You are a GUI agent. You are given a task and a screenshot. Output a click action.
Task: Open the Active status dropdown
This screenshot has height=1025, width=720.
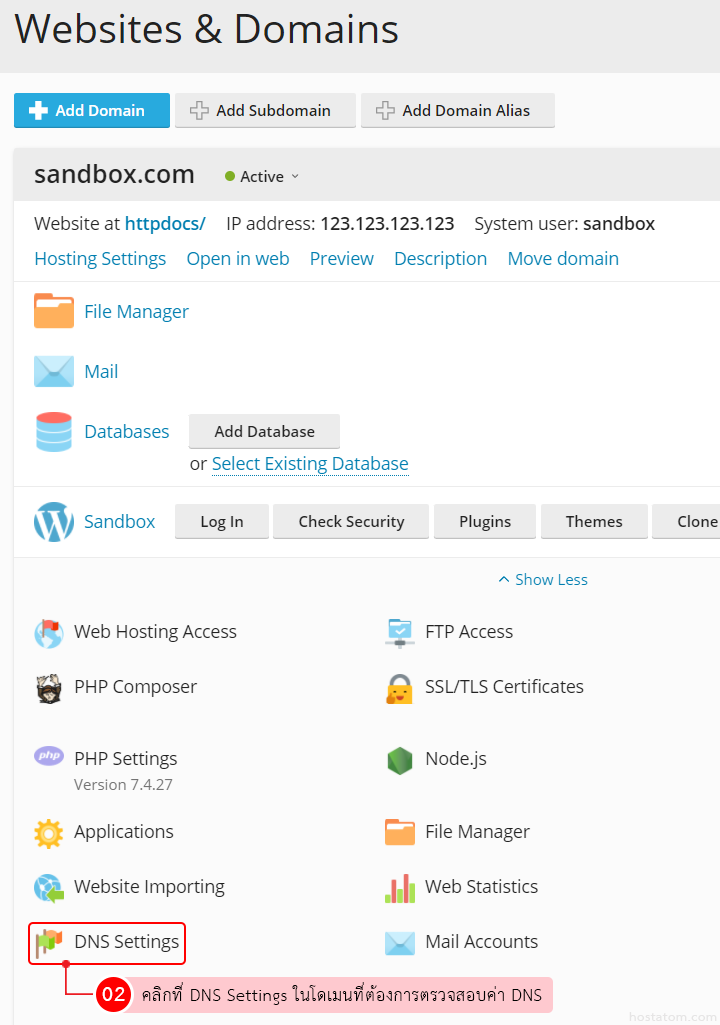pyautogui.click(x=262, y=177)
